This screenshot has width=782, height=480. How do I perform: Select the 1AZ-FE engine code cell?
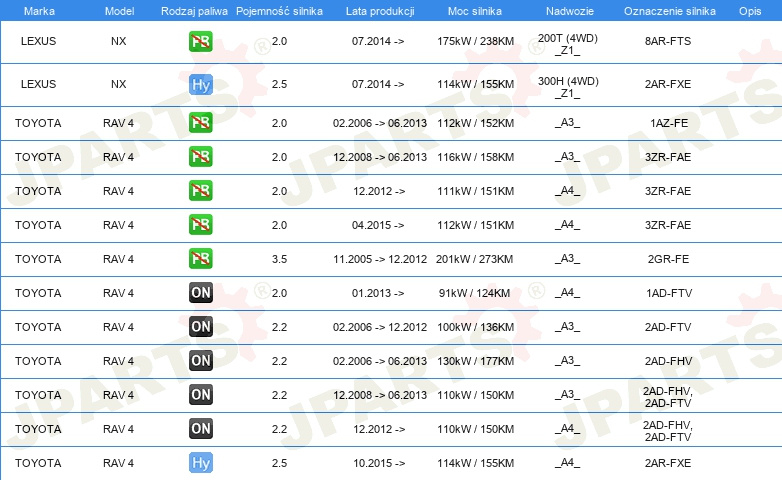pos(669,123)
